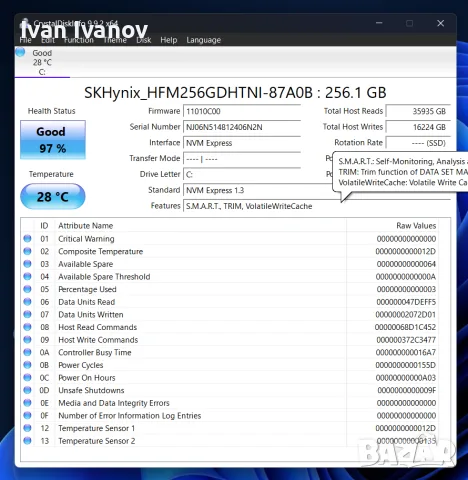Click the 28 °C temperature button
This screenshot has width=468, height=480.
[x=53, y=196]
